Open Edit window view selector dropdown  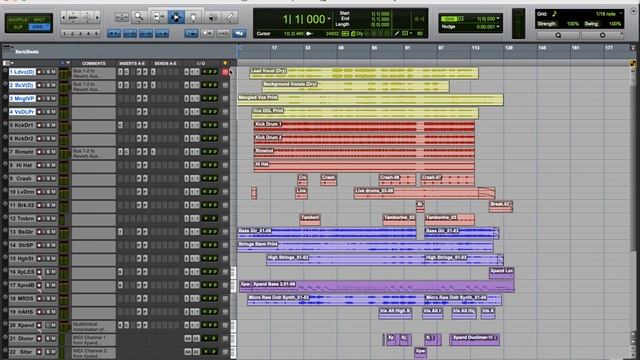coord(8,63)
